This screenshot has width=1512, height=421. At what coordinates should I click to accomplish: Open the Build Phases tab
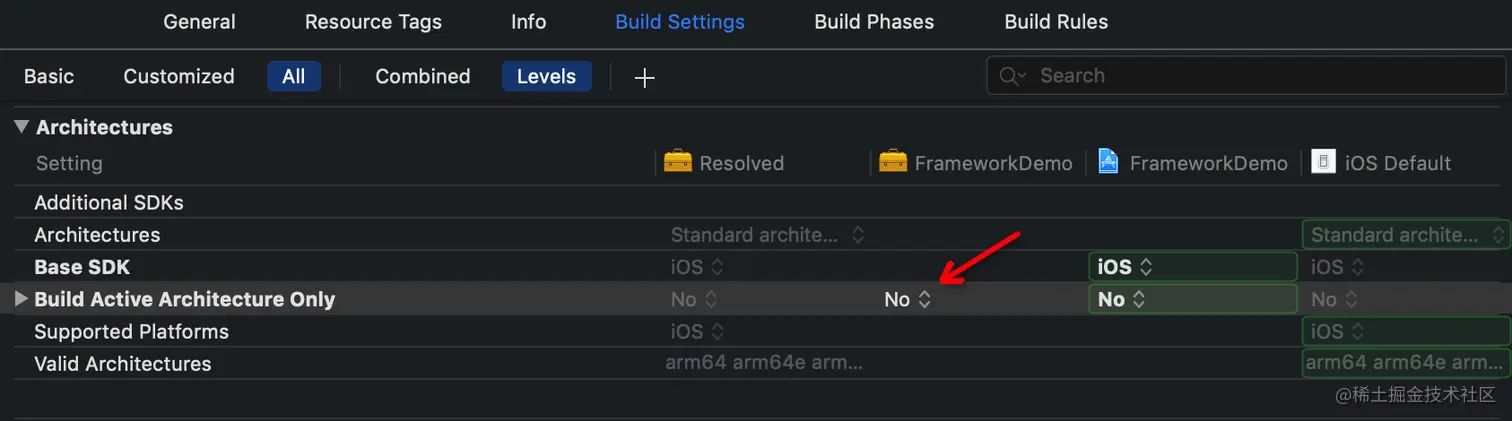click(874, 21)
